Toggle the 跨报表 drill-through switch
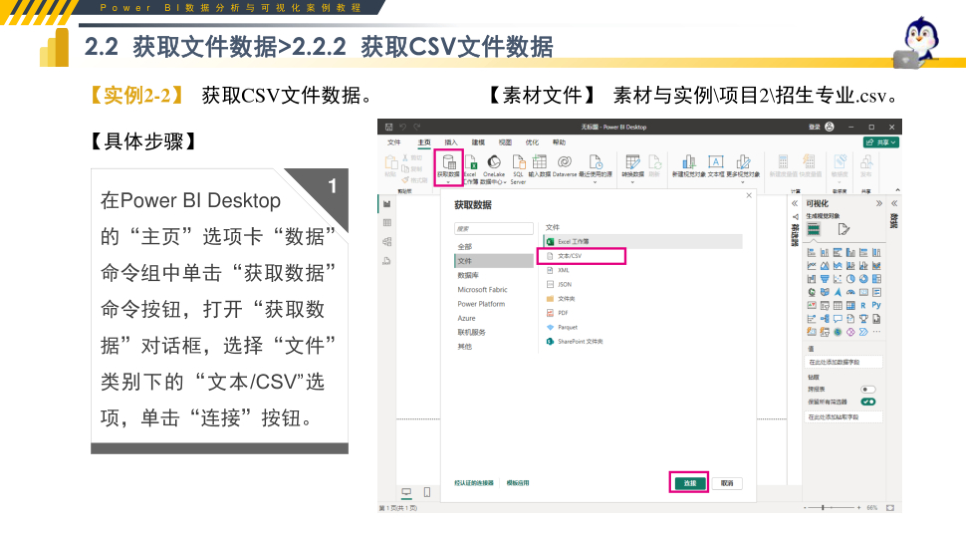This screenshot has width=966, height=544. (x=868, y=389)
